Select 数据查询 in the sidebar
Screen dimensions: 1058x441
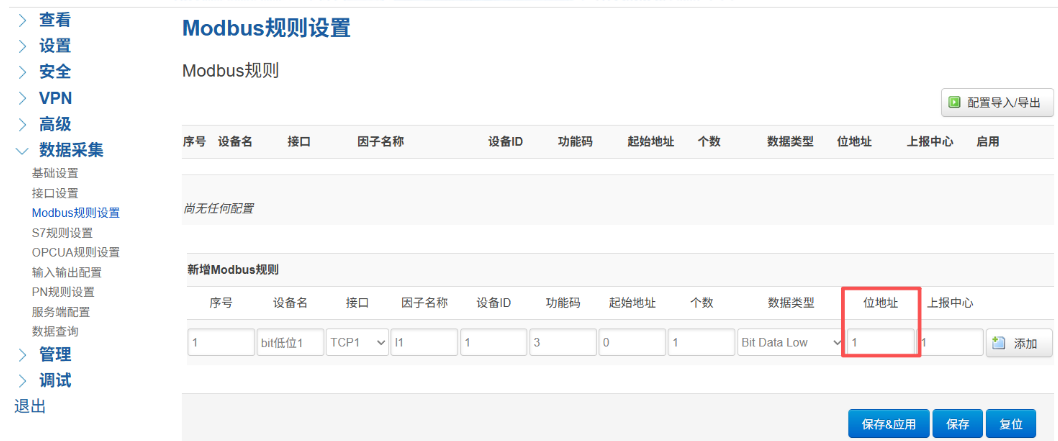click(55, 331)
